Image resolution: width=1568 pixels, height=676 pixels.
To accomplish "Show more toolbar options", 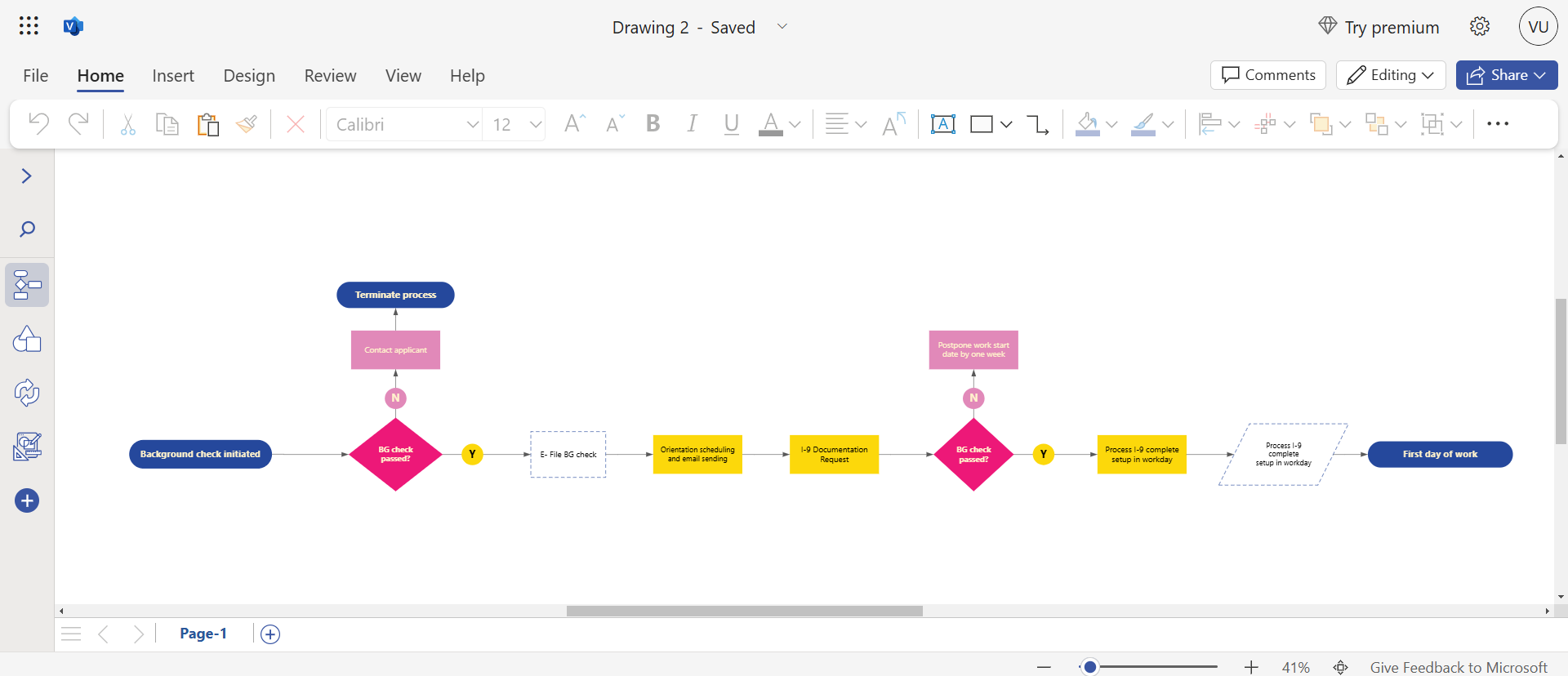I will point(1498,124).
